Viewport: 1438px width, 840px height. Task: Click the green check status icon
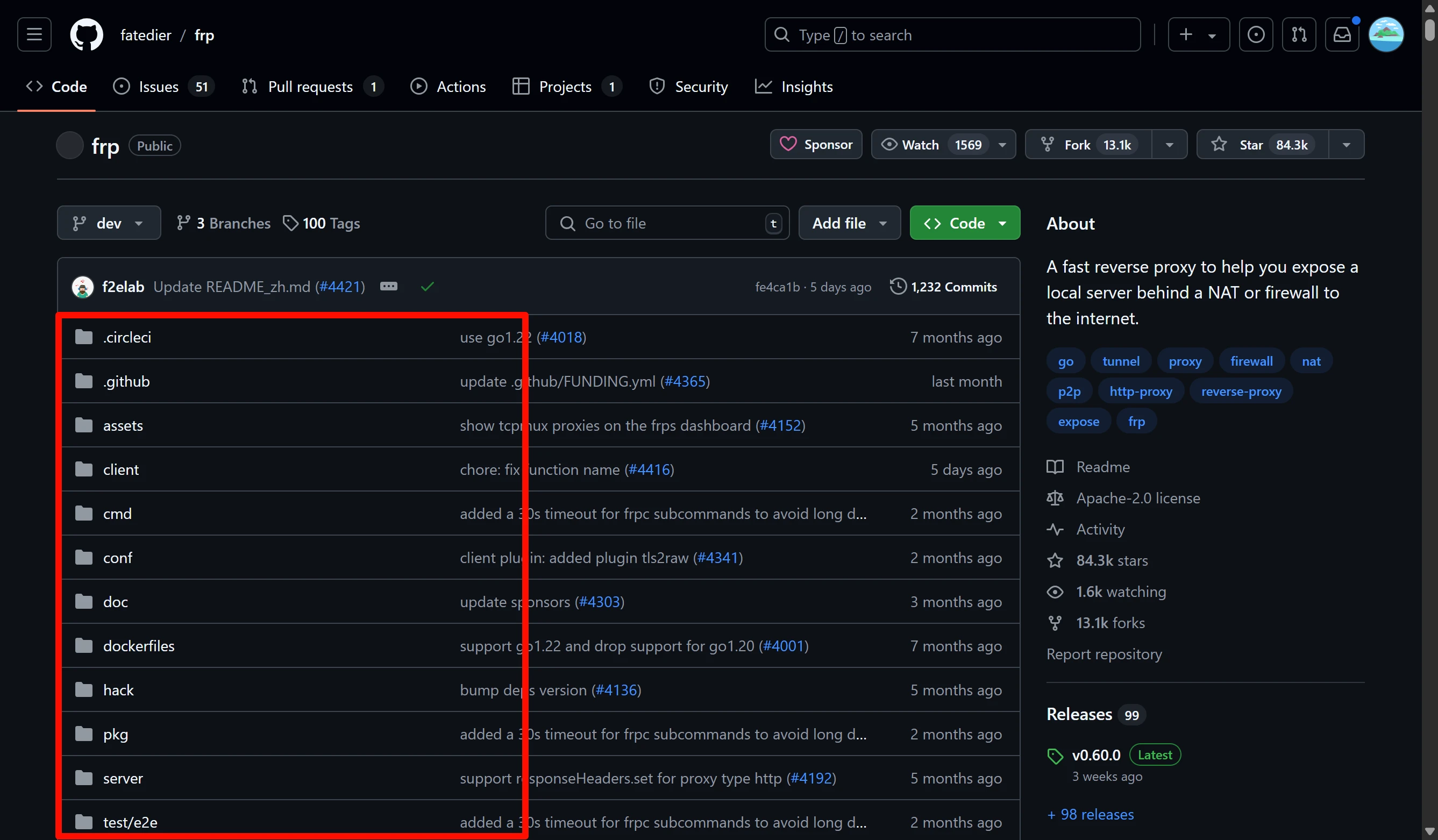coord(428,287)
